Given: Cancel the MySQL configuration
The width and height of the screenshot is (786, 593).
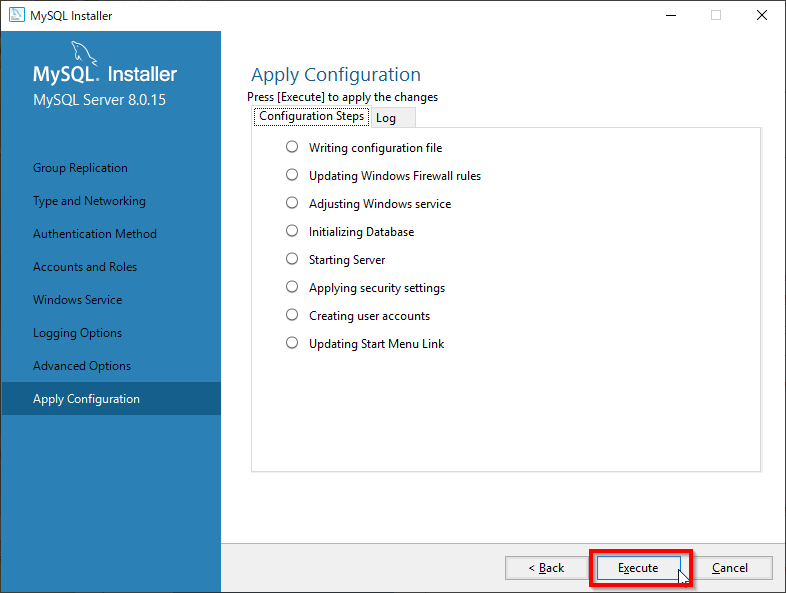Looking at the screenshot, I should [730, 568].
